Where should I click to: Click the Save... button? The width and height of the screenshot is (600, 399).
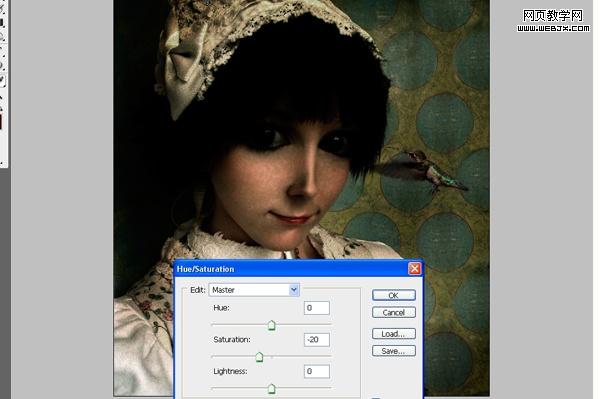[393, 351]
